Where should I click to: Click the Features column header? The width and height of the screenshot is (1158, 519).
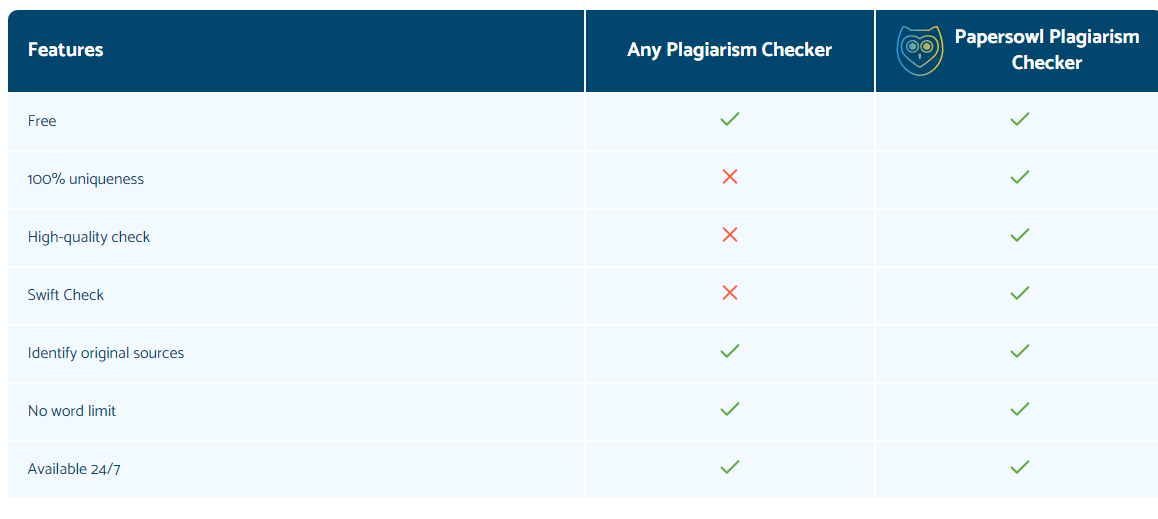coord(66,50)
